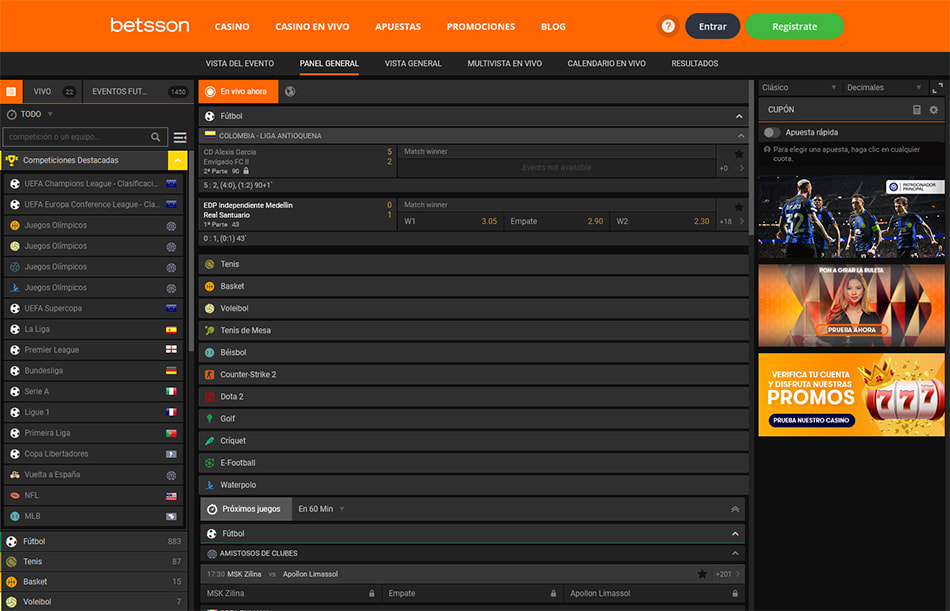Image resolution: width=950 pixels, height=611 pixels.
Task: Click the Competiciones Destacadas trophy icon
Action: (x=12, y=160)
